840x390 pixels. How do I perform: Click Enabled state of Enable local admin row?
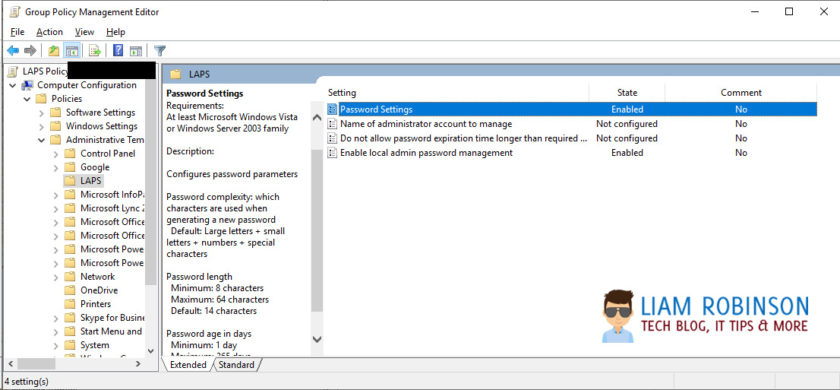coord(627,153)
